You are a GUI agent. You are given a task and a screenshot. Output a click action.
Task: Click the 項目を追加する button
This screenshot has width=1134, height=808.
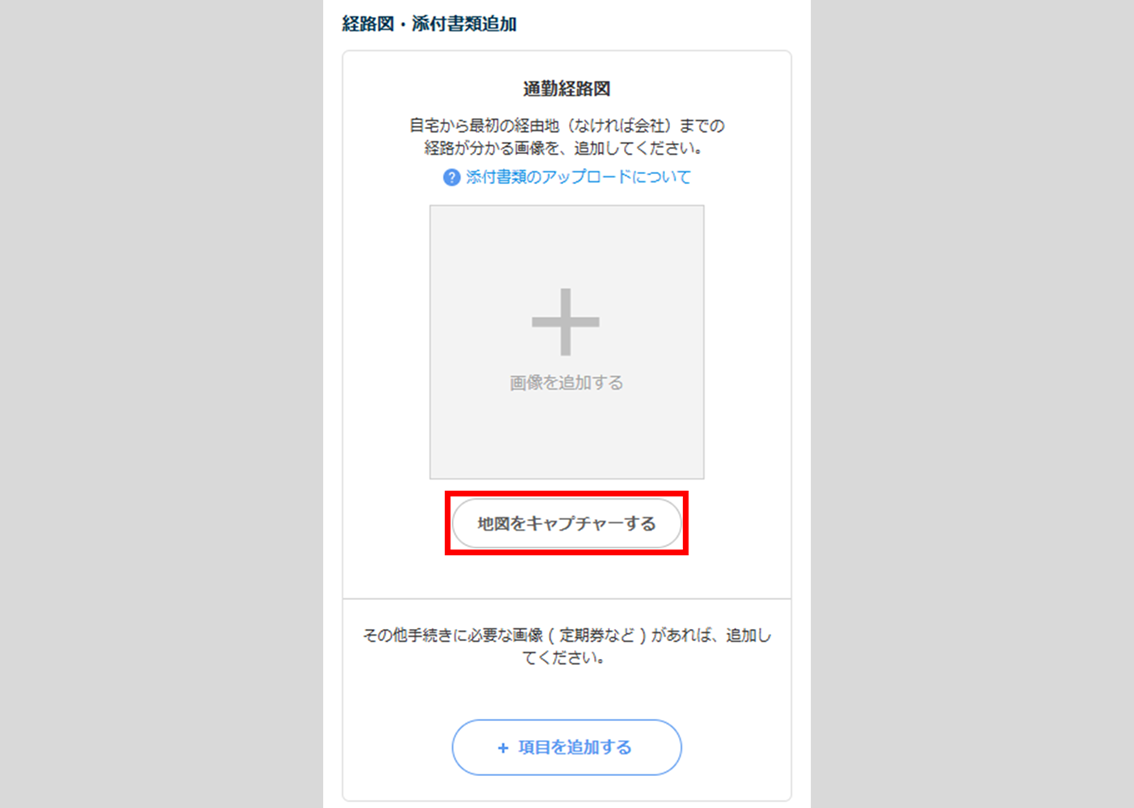tap(566, 747)
